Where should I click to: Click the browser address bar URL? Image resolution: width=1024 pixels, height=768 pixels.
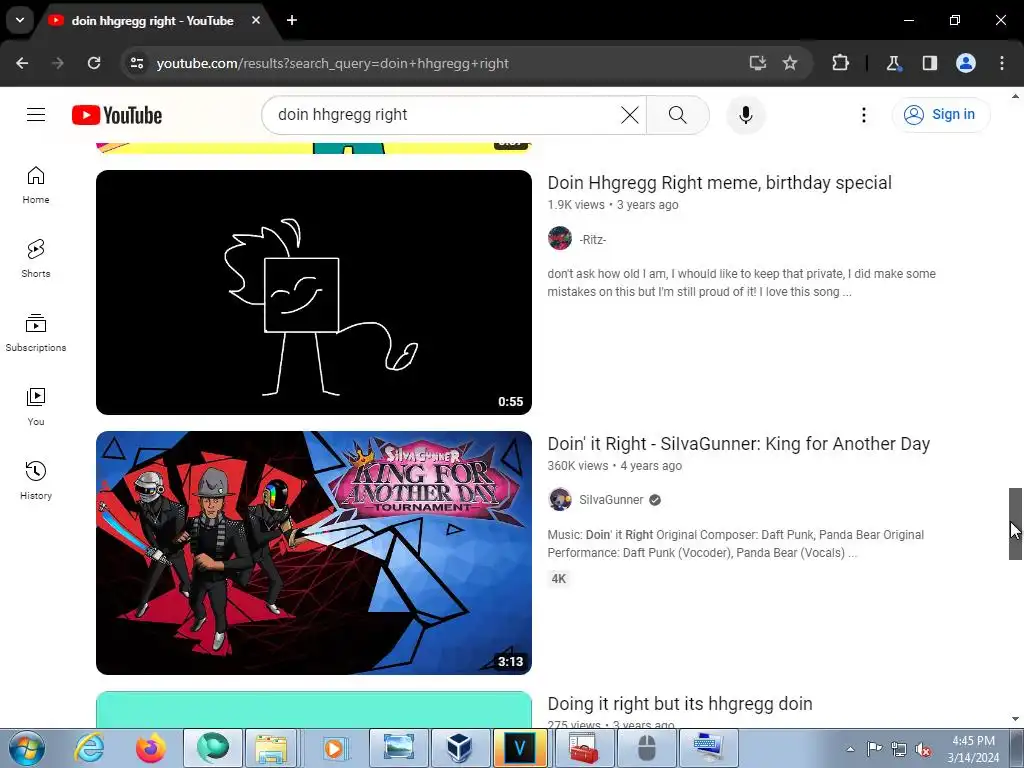(x=332, y=63)
